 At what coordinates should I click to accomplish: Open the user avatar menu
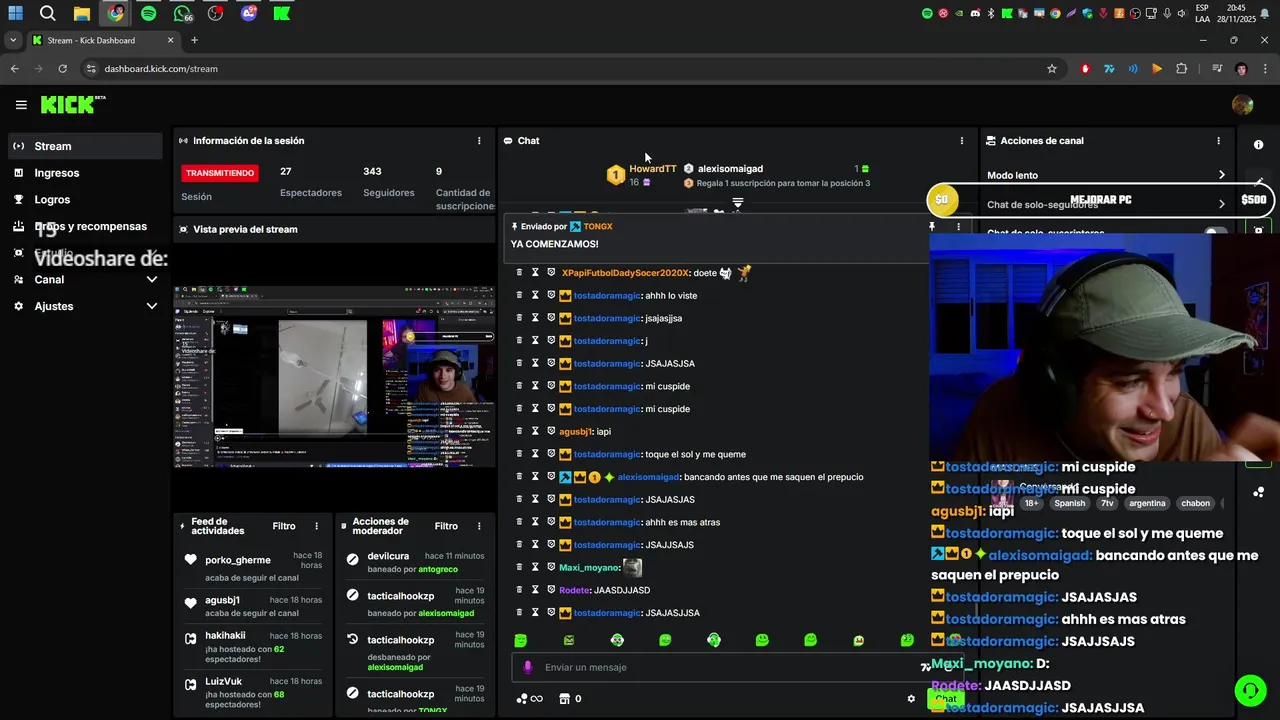(x=1243, y=105)
